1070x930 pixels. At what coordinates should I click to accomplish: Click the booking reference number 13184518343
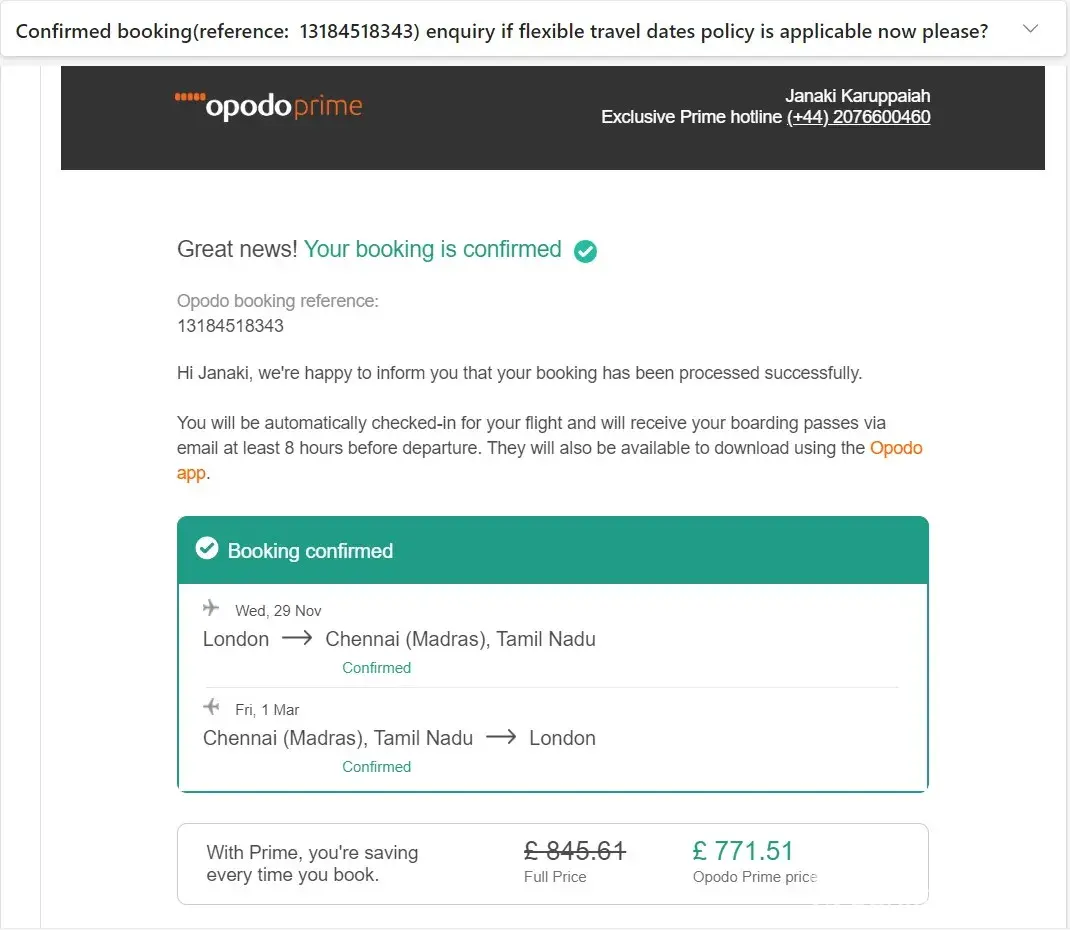click(x=230, y=326)
